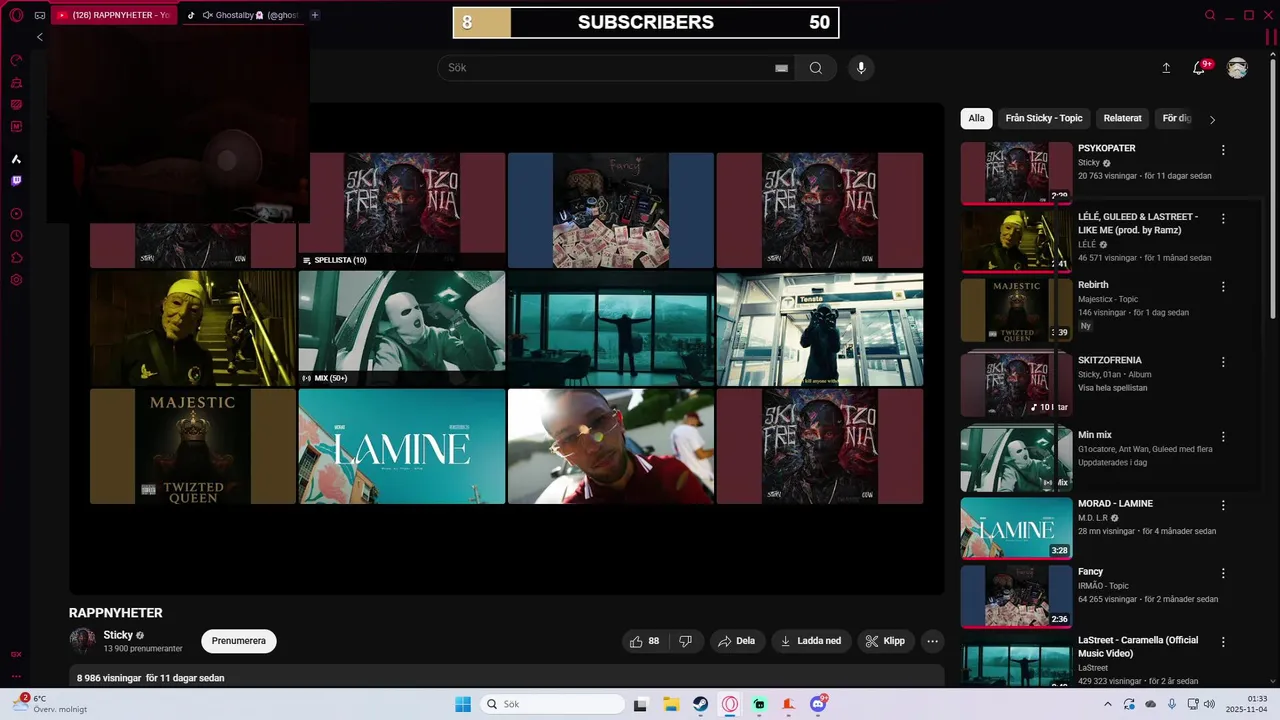Click the Windows taskbar Sök search box
The image size is (1280, 720).
pos(550,704)
